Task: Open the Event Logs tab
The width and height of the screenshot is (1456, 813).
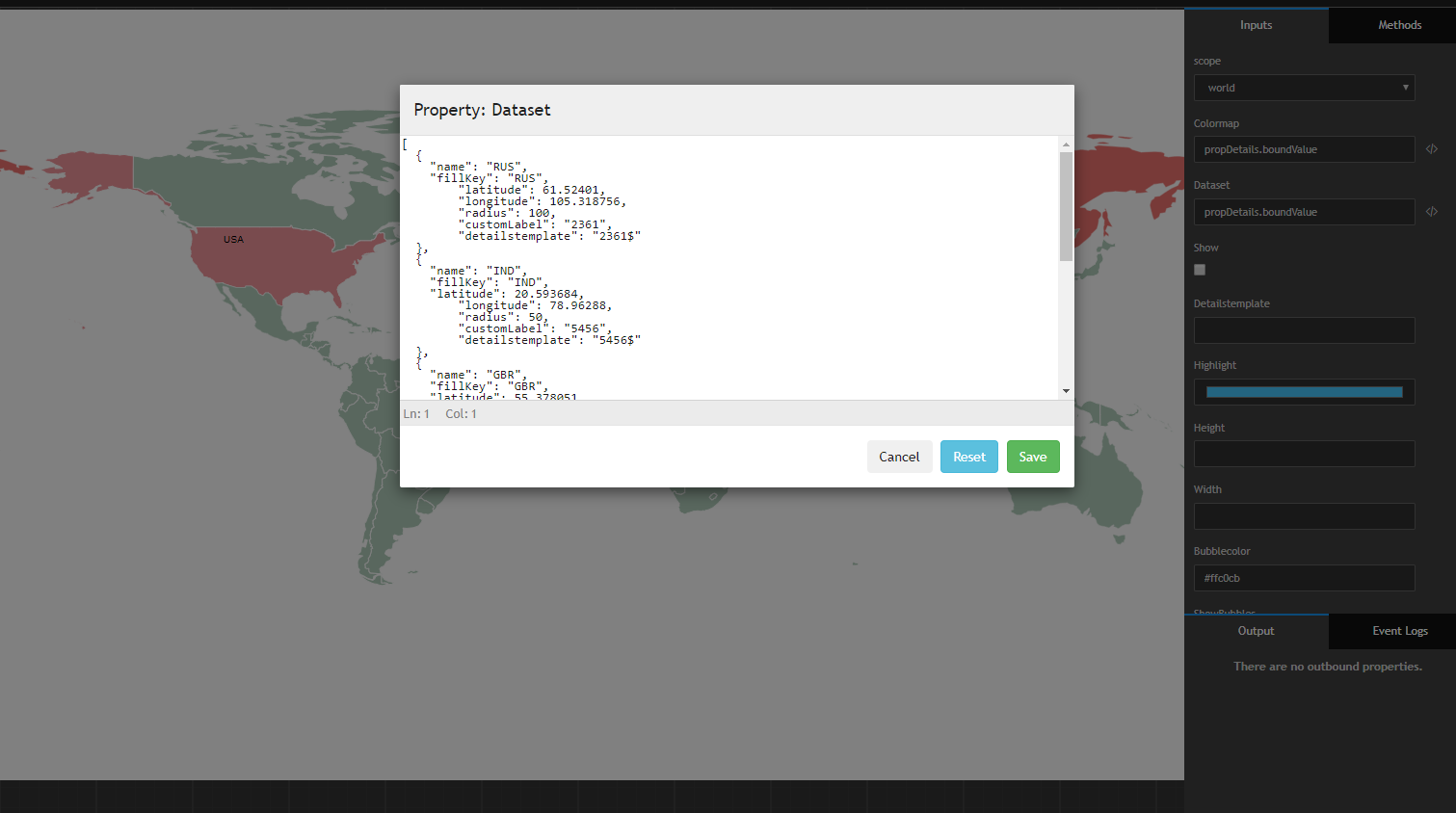Action: pos(1400,631)
